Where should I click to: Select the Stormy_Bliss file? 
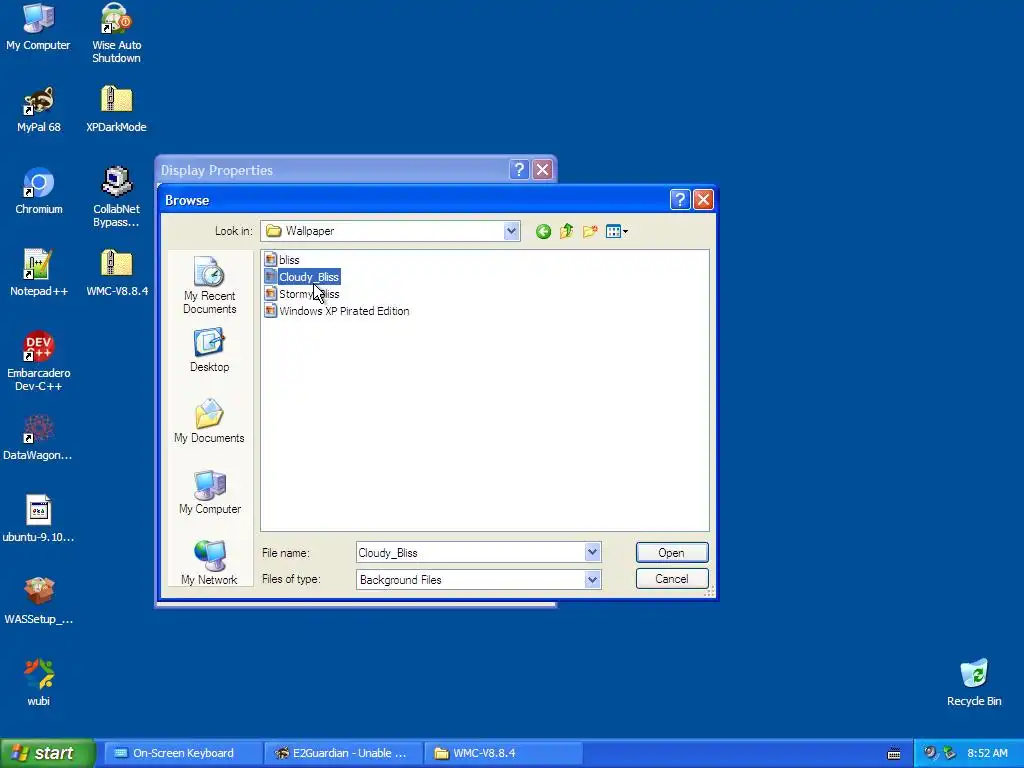(302, 294)
